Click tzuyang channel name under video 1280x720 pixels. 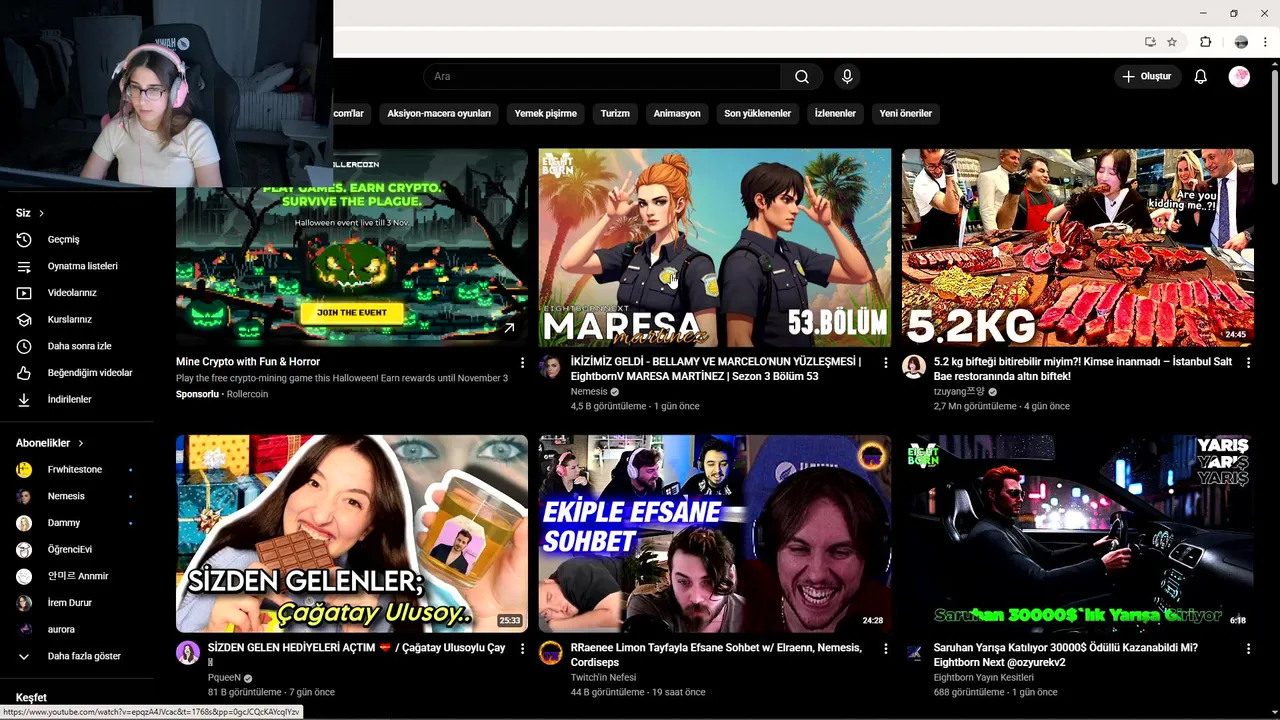[959, 392]
